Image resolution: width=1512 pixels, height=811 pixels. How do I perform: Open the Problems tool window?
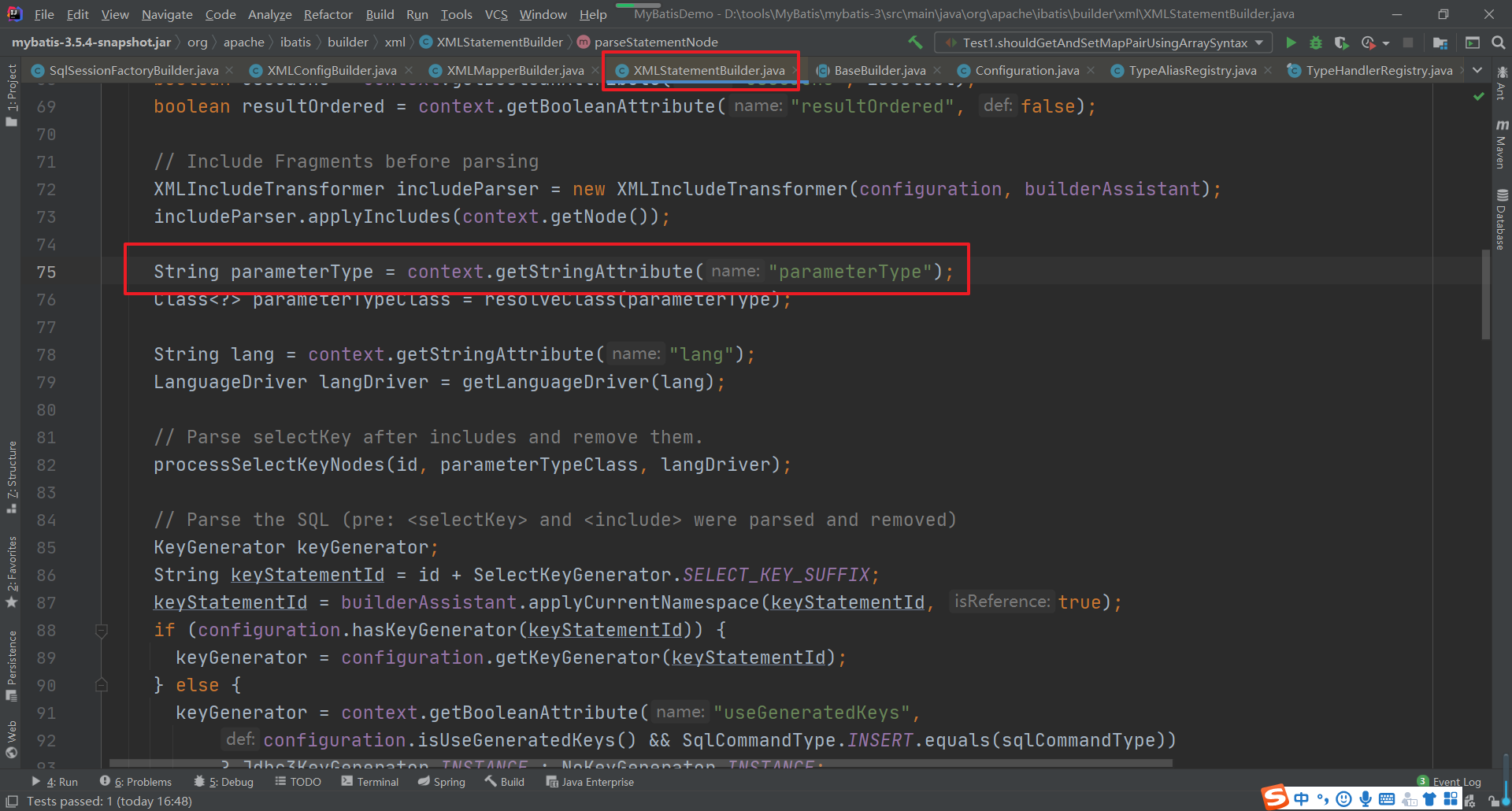coord(135,782)
